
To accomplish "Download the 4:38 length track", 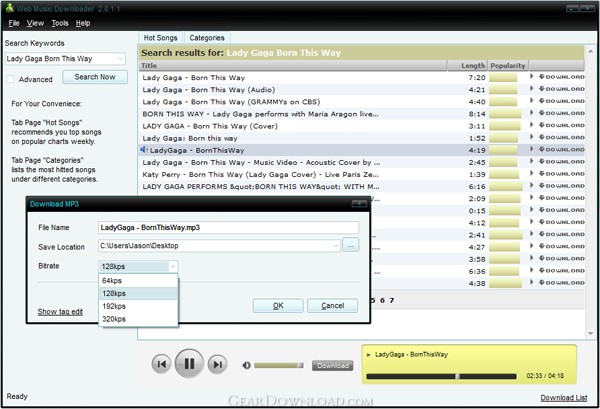I will [561, 283].
